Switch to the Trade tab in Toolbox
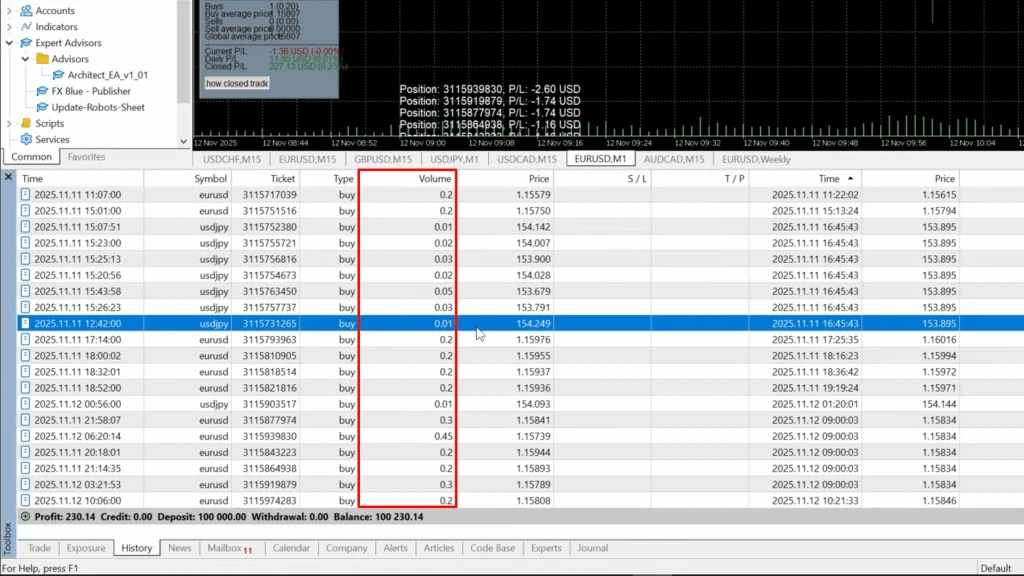1024x576 pixels. point(39,548)
